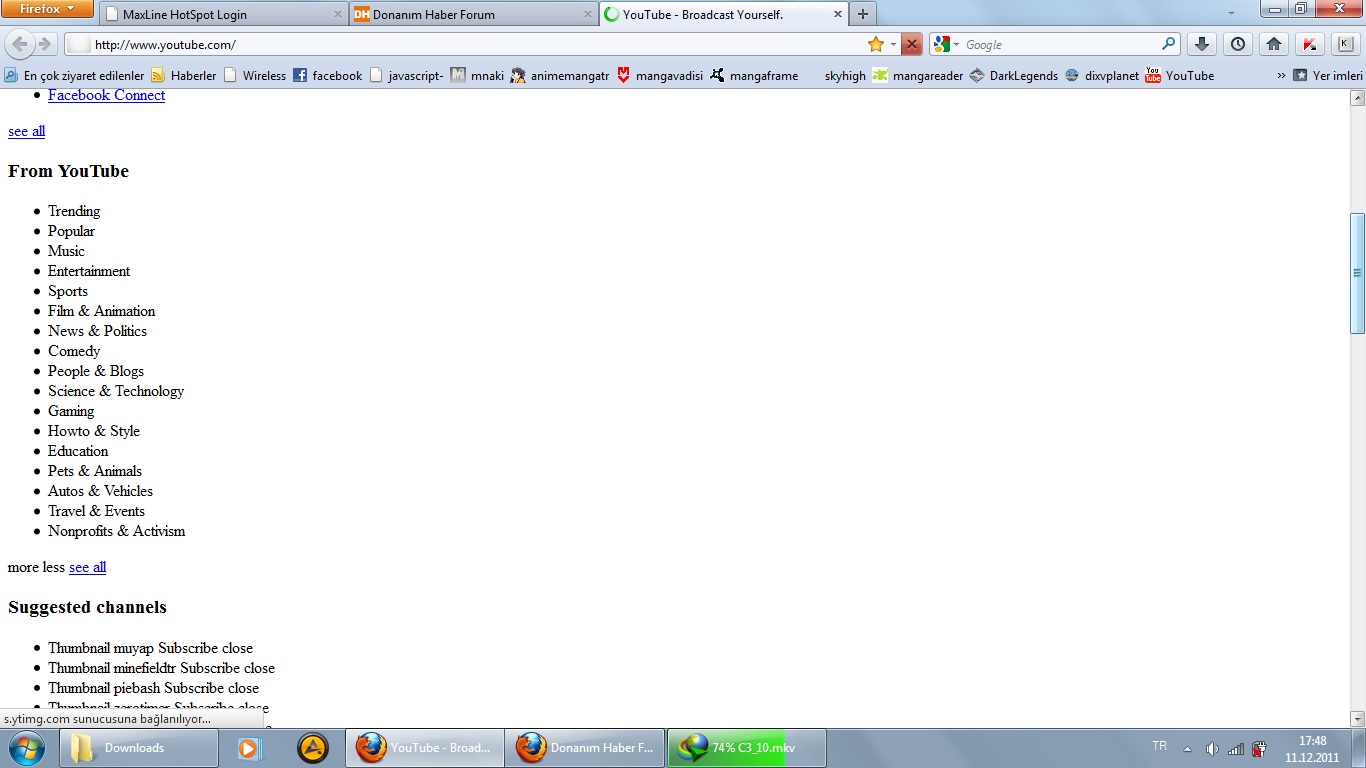Click the URL address field
This screenshot has height=768, width=1366.
pyautogui.click(x=478, y=44)
